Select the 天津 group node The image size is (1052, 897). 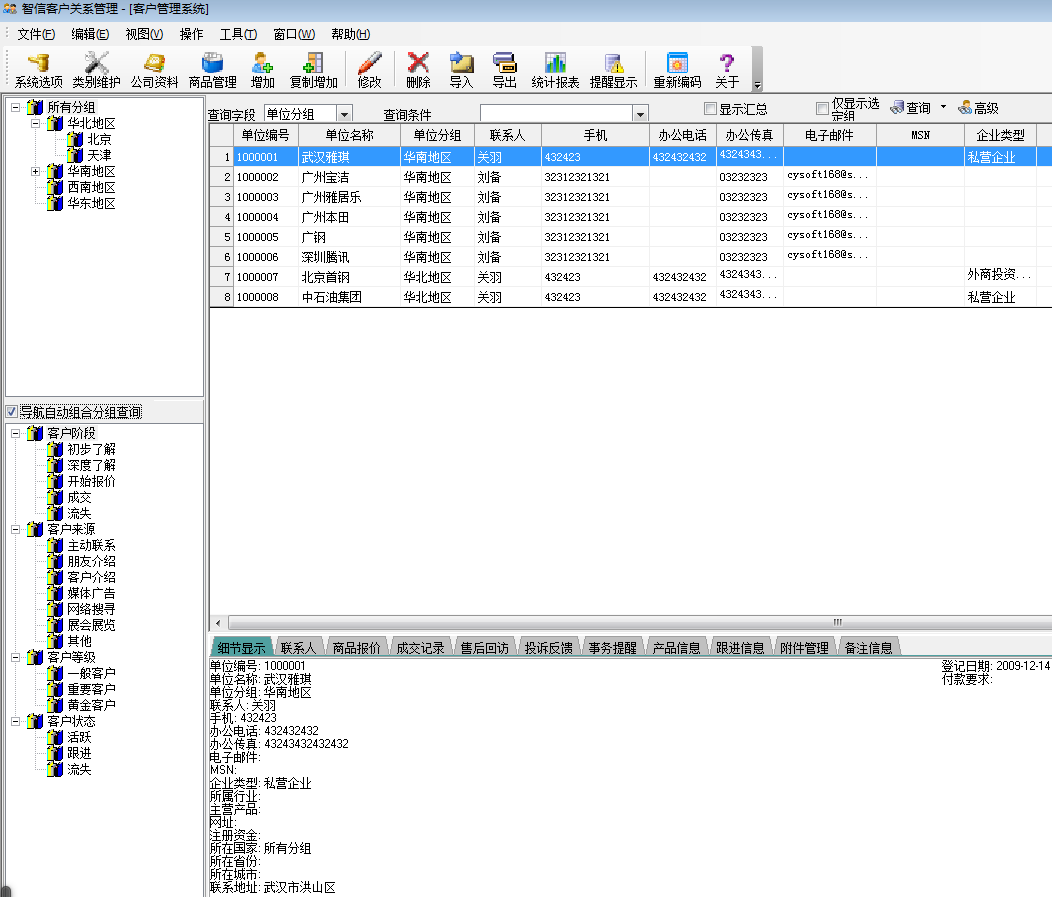pyautogui.click(x=99, y=156)
